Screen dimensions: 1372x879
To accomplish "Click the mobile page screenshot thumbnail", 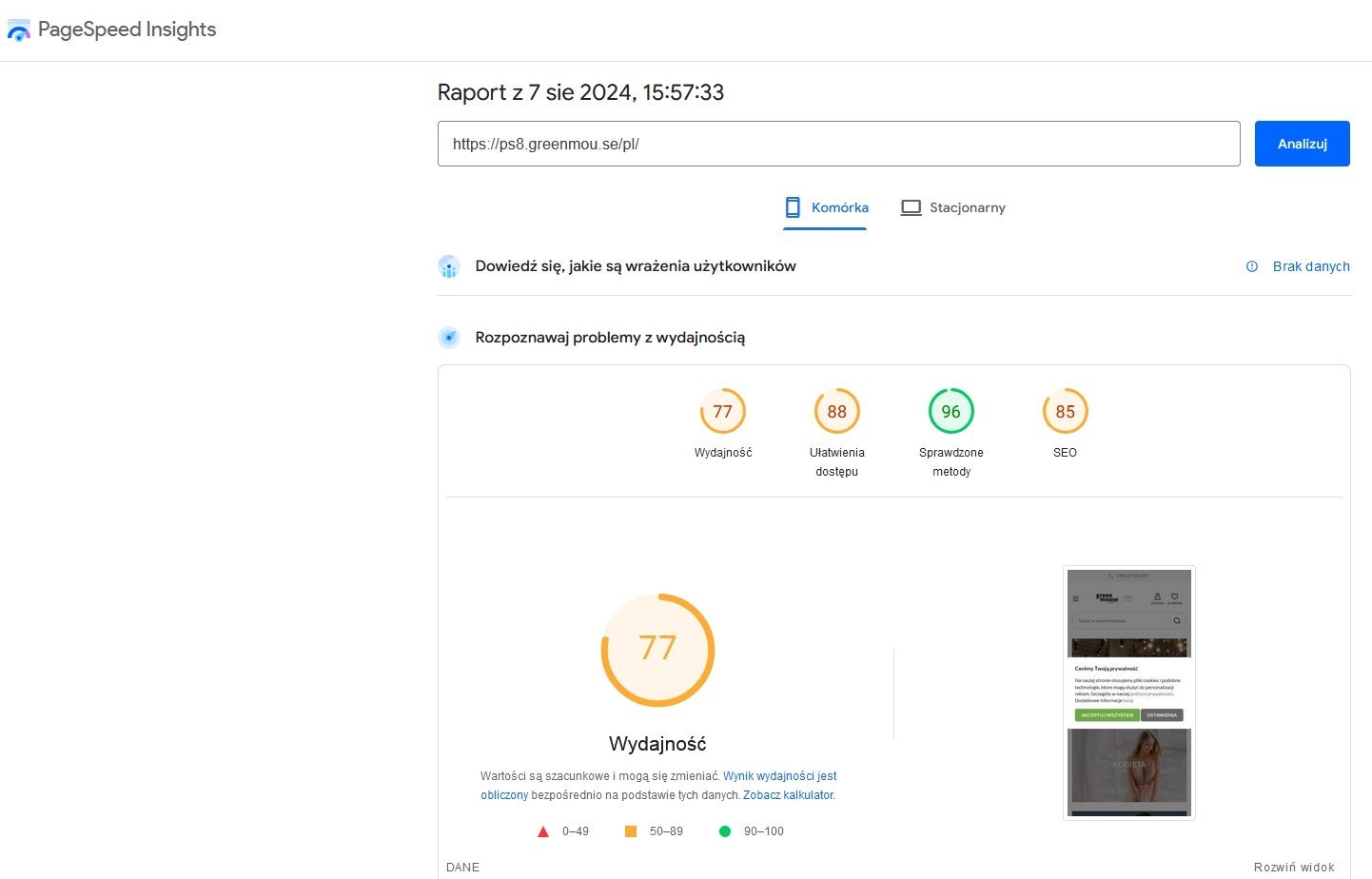I will pos(1129,693).
